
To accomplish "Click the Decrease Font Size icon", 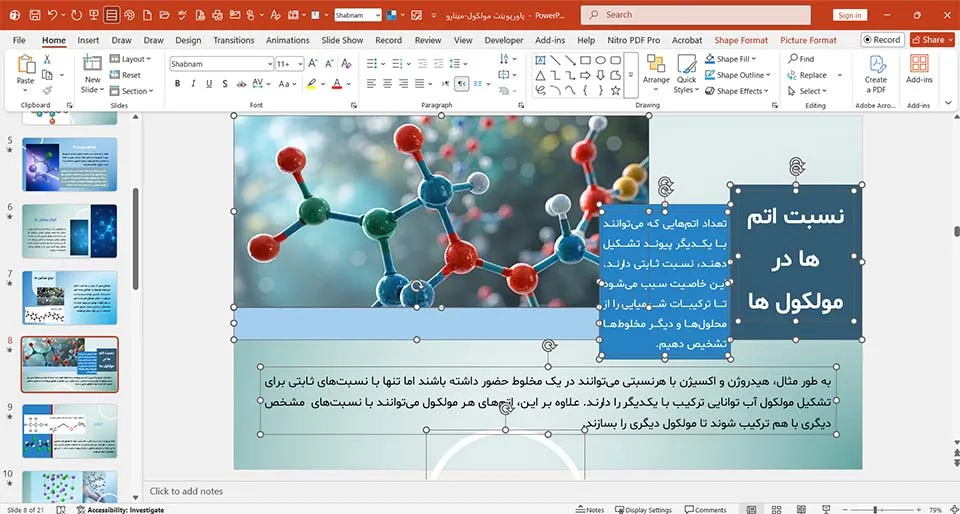I will [x=329, y=64].
